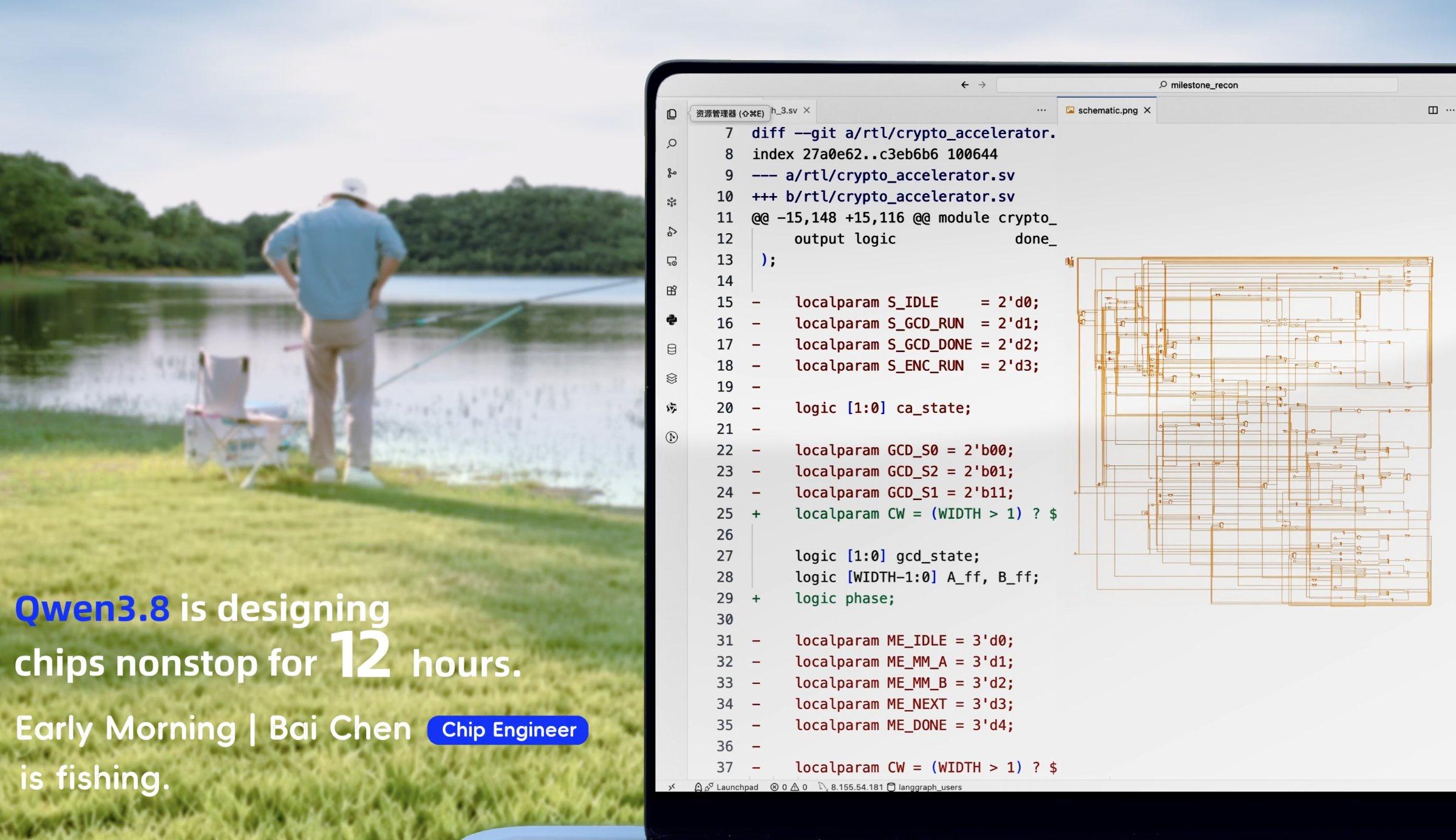The height and width of the screenshot is (840, 1456).
Task: Open the database cylinder icon in the activity bar
Action: pyautogui.click(x=672, y=349)
